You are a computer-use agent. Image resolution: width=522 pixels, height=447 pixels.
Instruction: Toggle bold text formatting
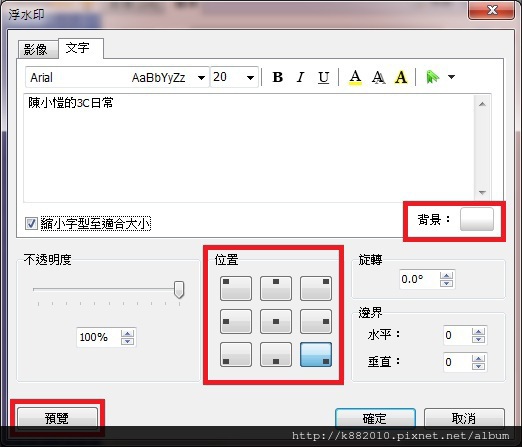coord(277,77)
